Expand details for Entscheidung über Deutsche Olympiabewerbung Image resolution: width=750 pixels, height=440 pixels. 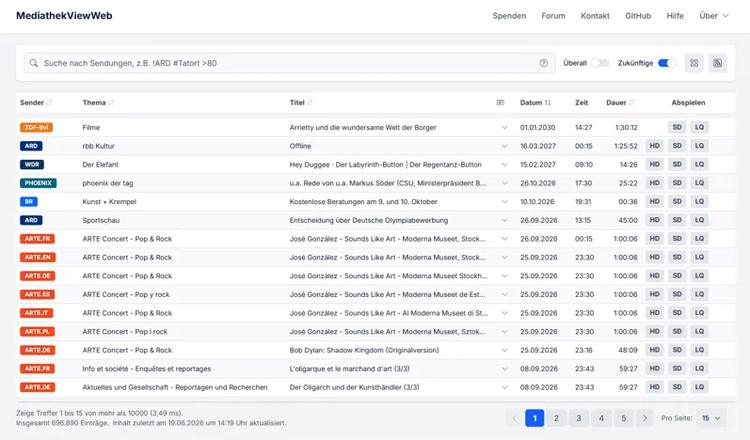[504, 220]
